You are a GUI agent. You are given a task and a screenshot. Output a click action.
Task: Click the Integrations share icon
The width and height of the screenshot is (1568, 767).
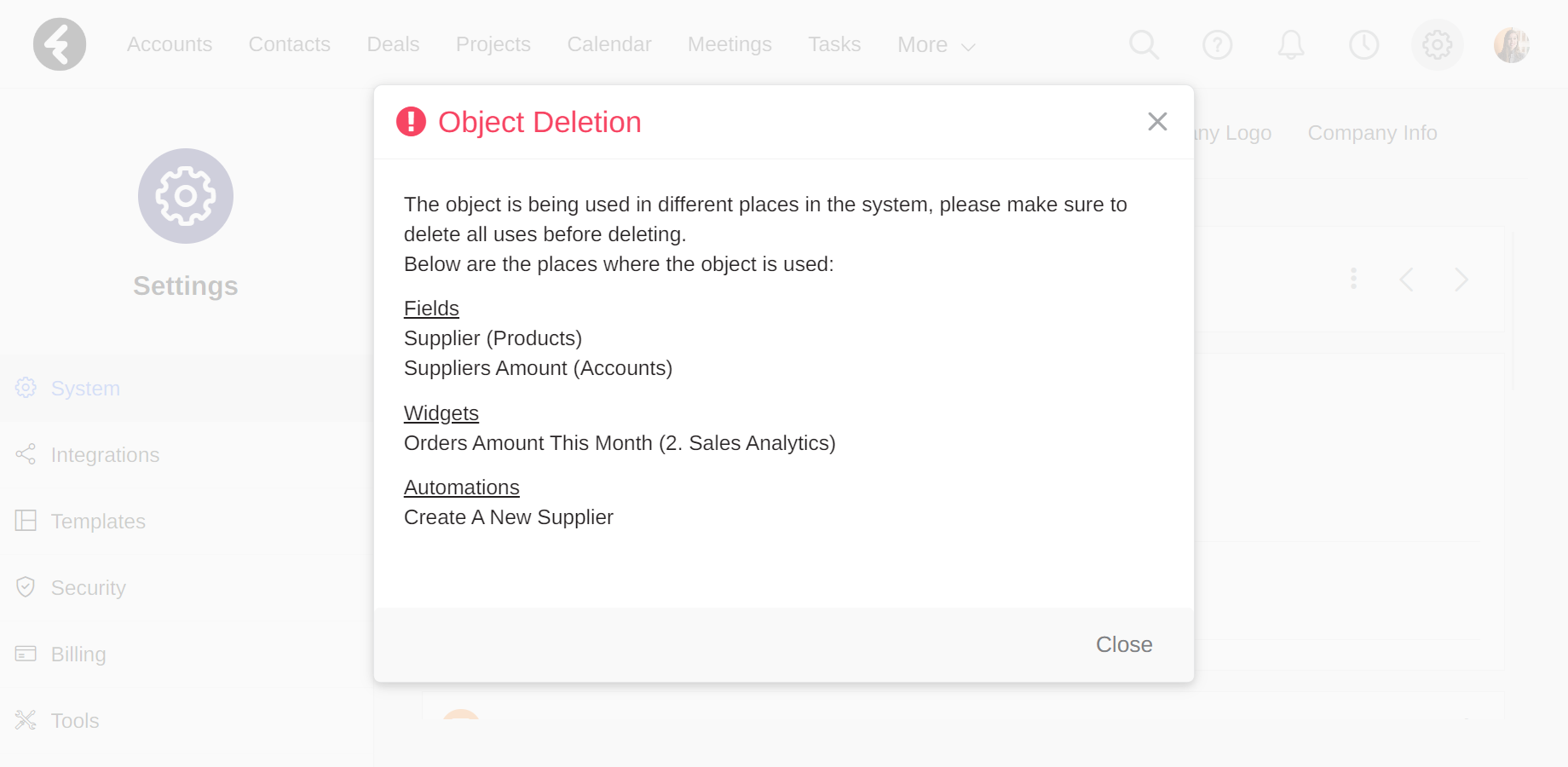point(26,454)
